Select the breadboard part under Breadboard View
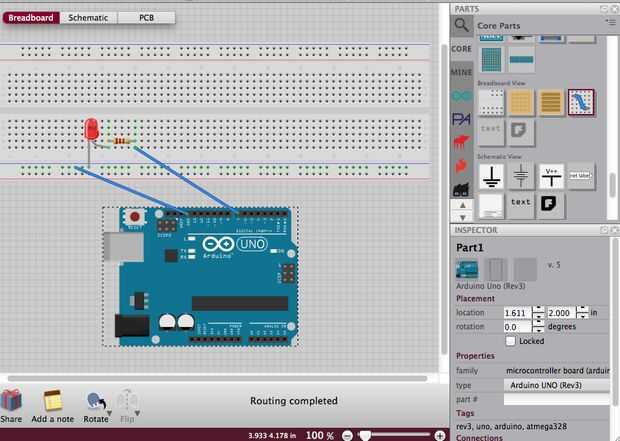The image size is (620, 441). (491, 102)
